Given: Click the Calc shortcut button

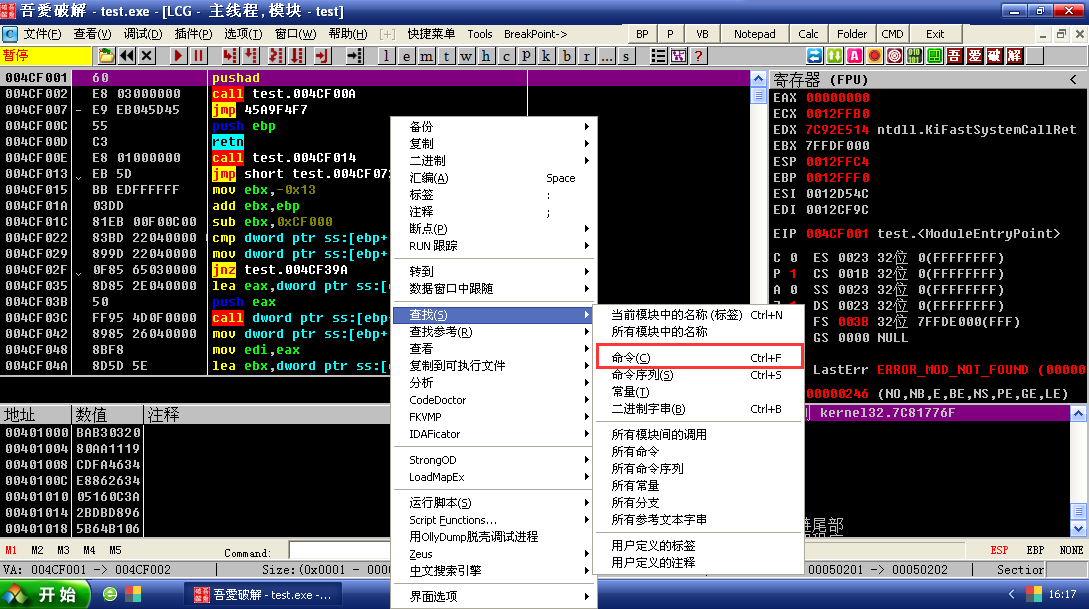Looking at the screenshot, I should click(x=808, y=34).
